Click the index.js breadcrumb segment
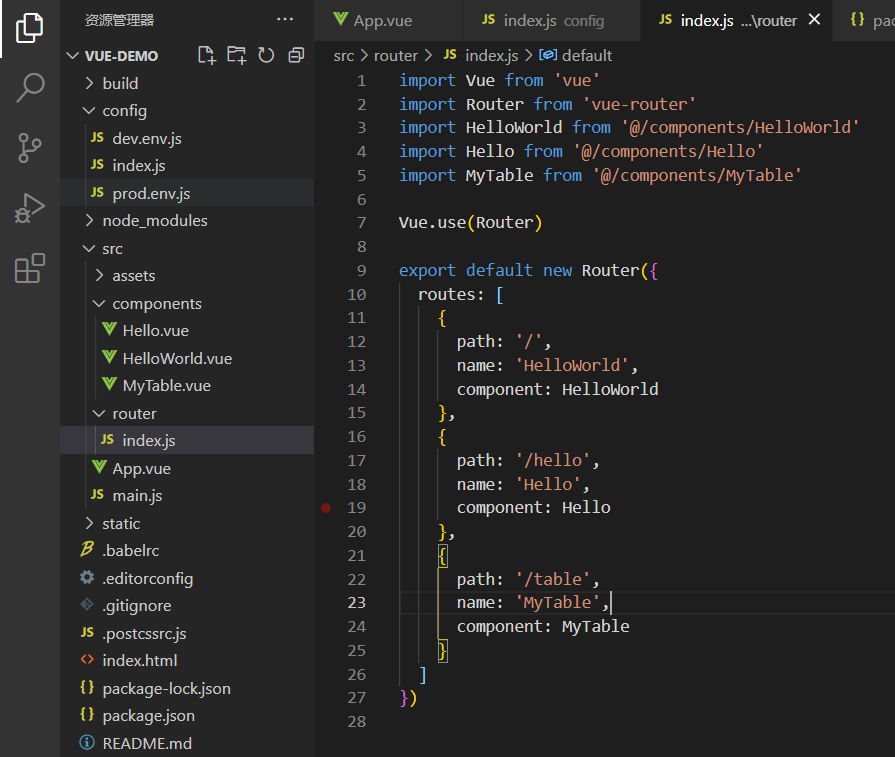The height and width of the screenshot is (757, 895). tap(481, 56)
